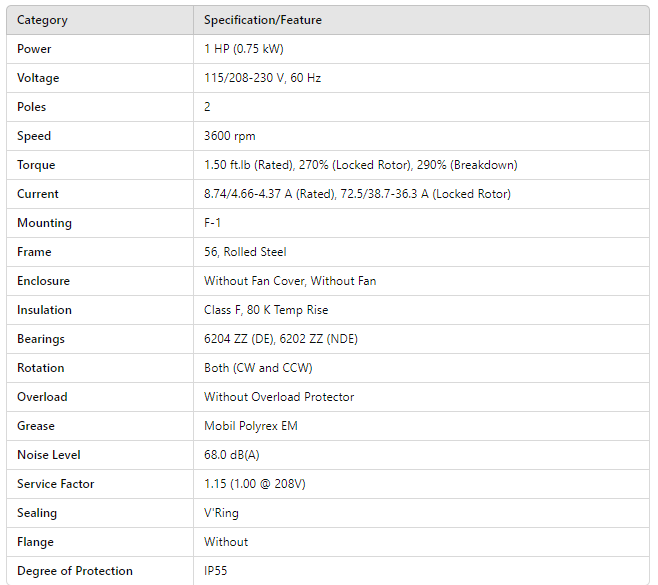Select the Mobil Polyrex EM grease value

(x=251, y=426)
